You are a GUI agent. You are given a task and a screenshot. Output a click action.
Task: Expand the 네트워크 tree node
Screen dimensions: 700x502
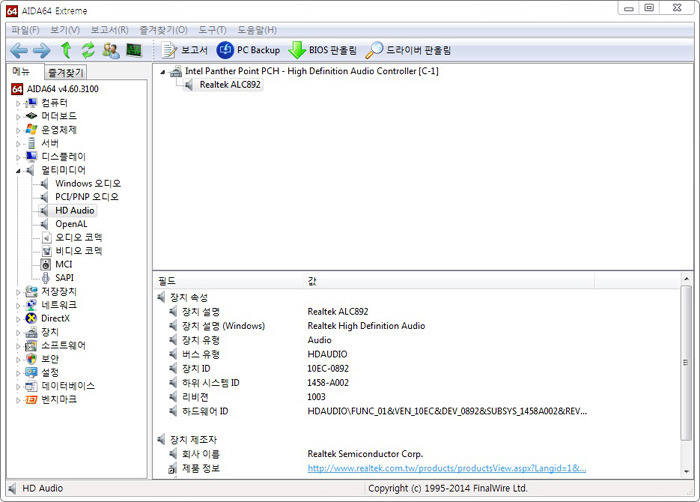tap(18, 305)
